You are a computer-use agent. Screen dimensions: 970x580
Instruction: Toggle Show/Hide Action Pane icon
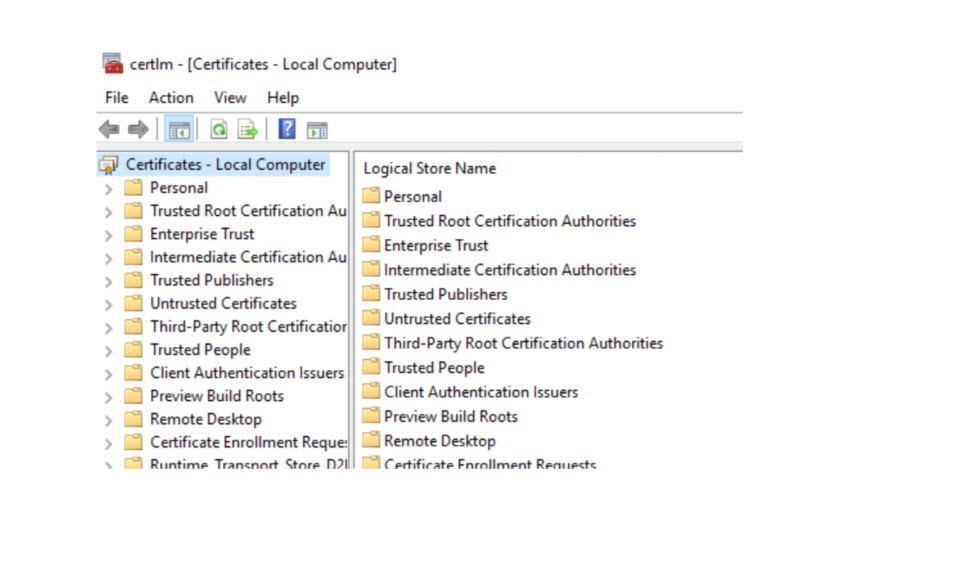point(317,129)
